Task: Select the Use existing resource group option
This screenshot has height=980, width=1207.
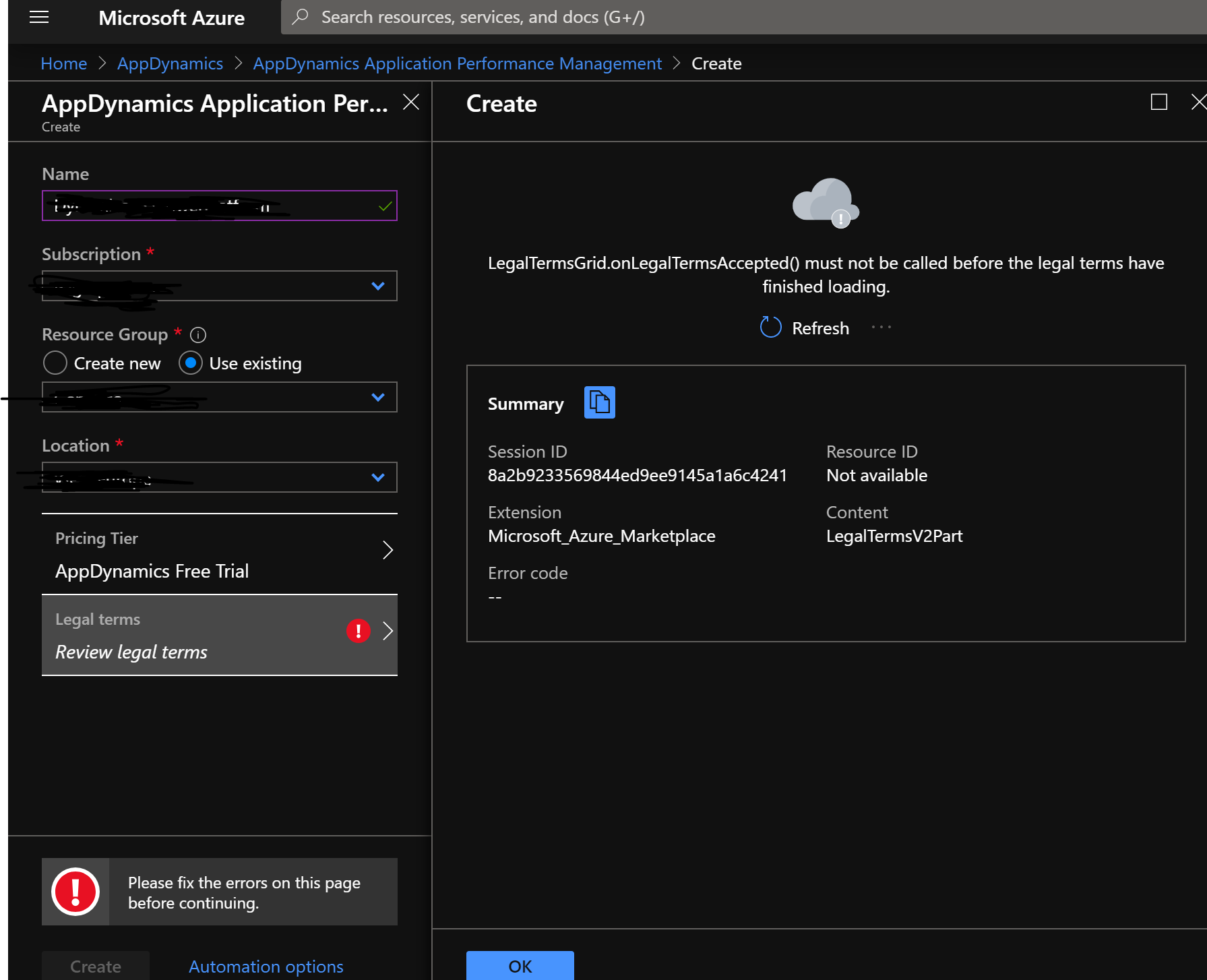Action: tap(191, 363)
